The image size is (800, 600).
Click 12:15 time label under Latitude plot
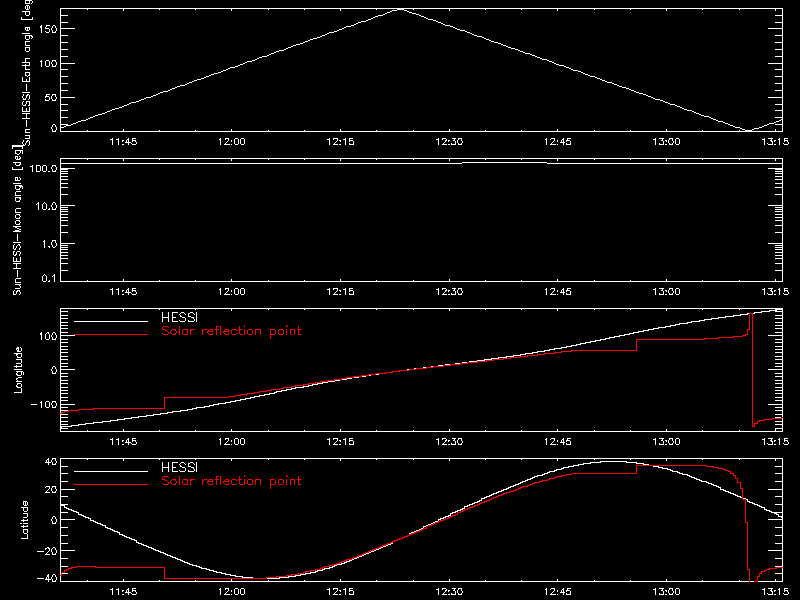[340, 591]
